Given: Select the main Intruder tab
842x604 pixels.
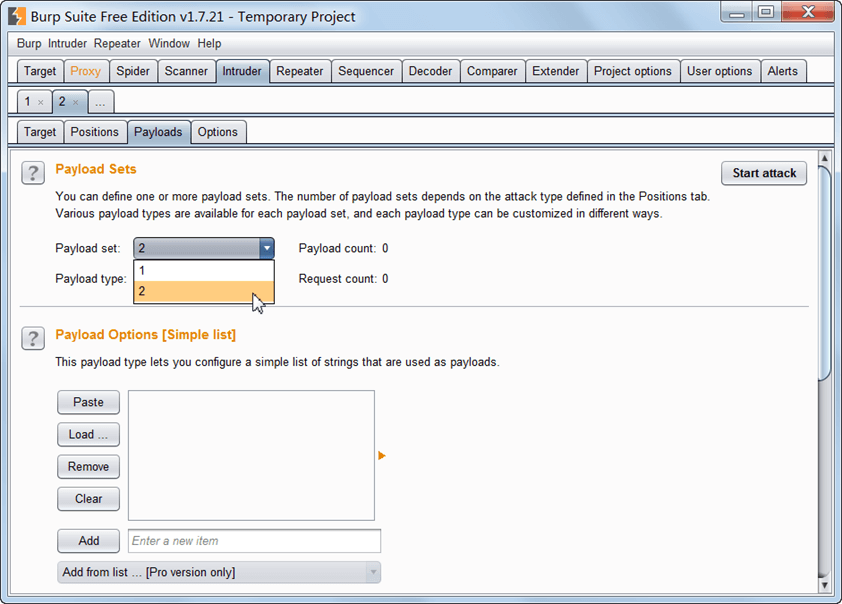Looking at the screenshot, I should pyautogui.click(x=242, y=71).
